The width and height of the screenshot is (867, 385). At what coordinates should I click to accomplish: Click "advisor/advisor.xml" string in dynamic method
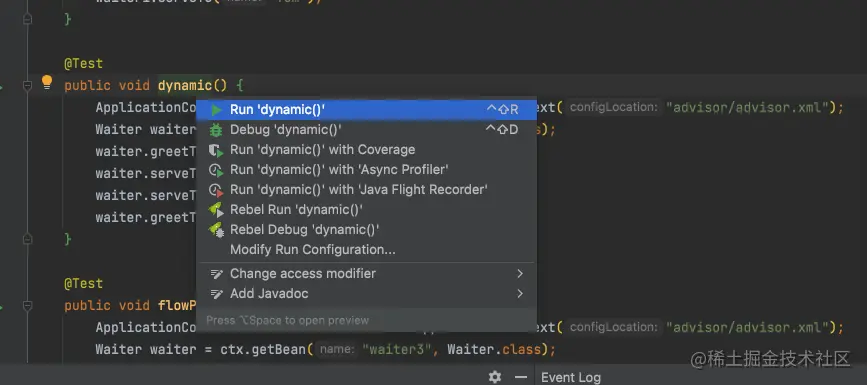coord(748,107)
